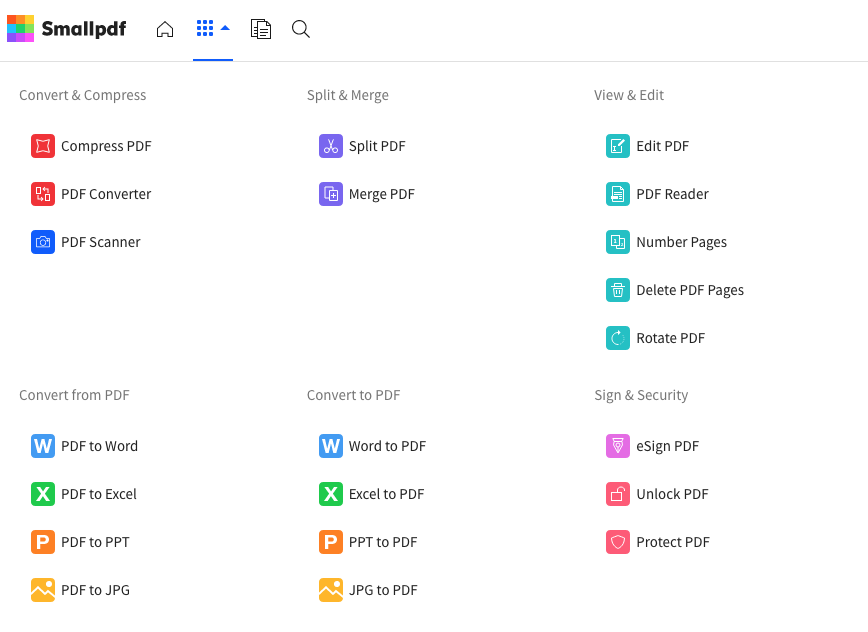Open the Protect PDF shield icon

[618, 542]
